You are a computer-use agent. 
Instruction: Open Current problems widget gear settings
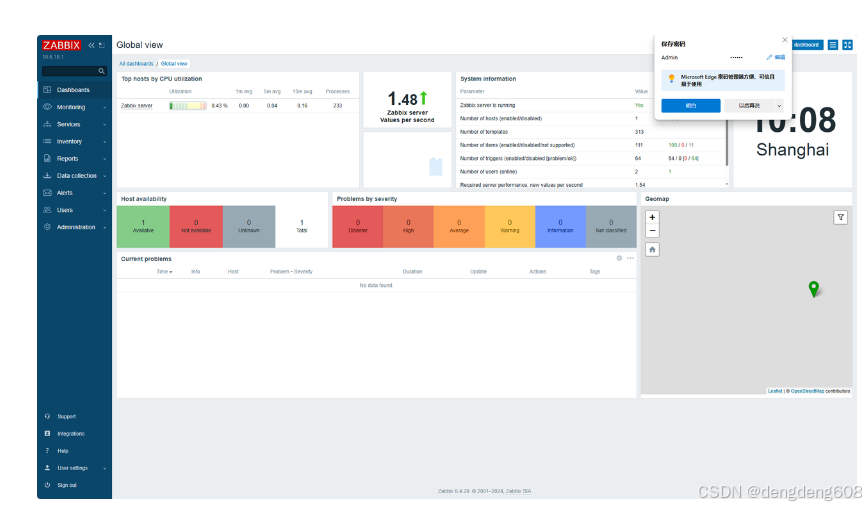click(619, 258)
